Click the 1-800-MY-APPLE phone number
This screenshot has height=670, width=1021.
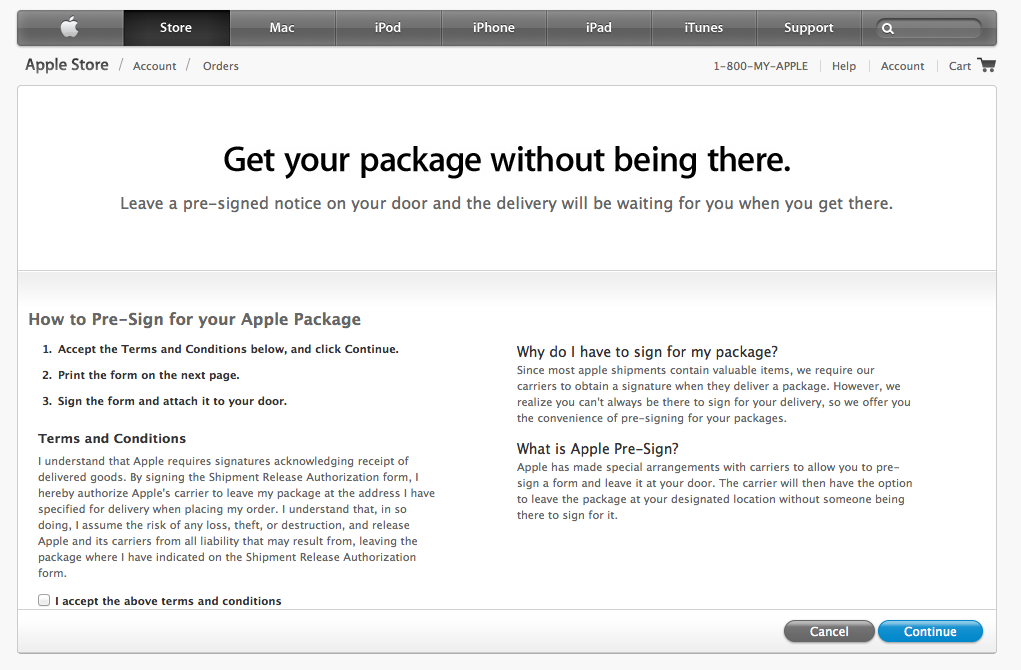click(761, 66)
